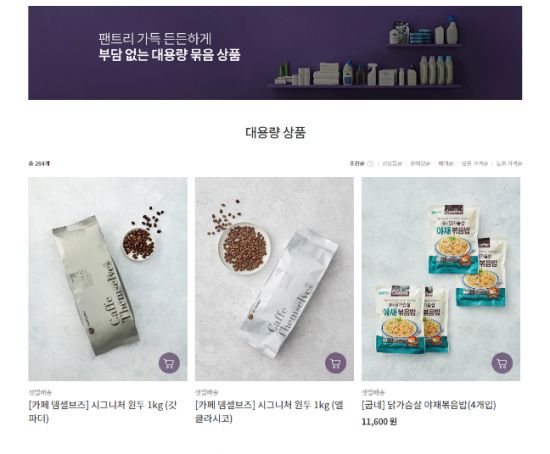Open the 대용량 묶음 상품 banner
The width and height of the screenshot is (550, 454).
point(275,53)
